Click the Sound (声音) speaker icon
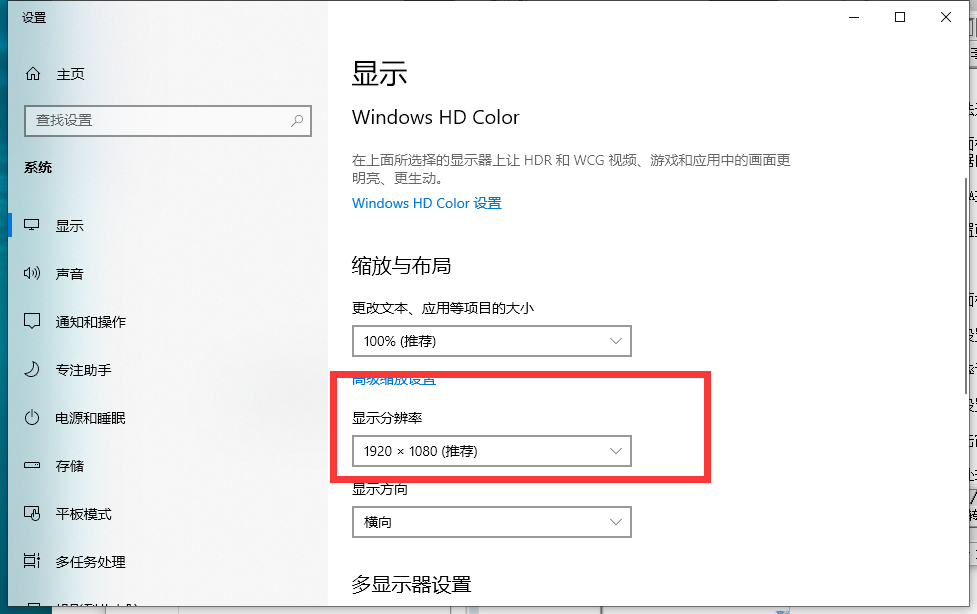The image size is (977, 614). pyautogui.click(x=33, y=274)
